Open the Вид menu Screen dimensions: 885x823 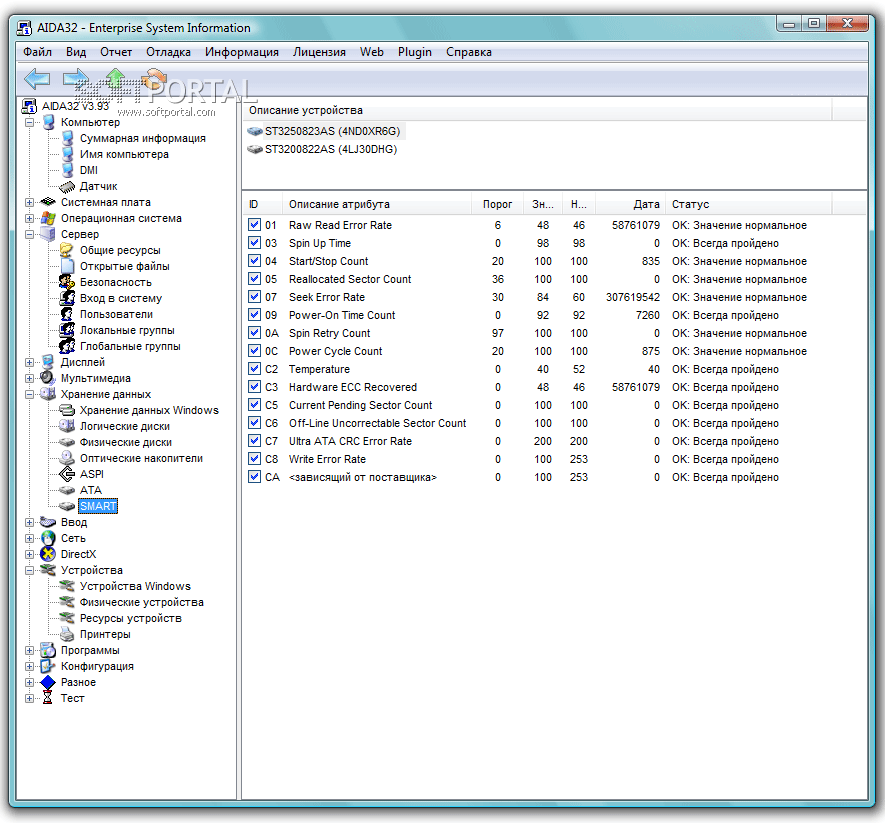click(x=76, y=52)
